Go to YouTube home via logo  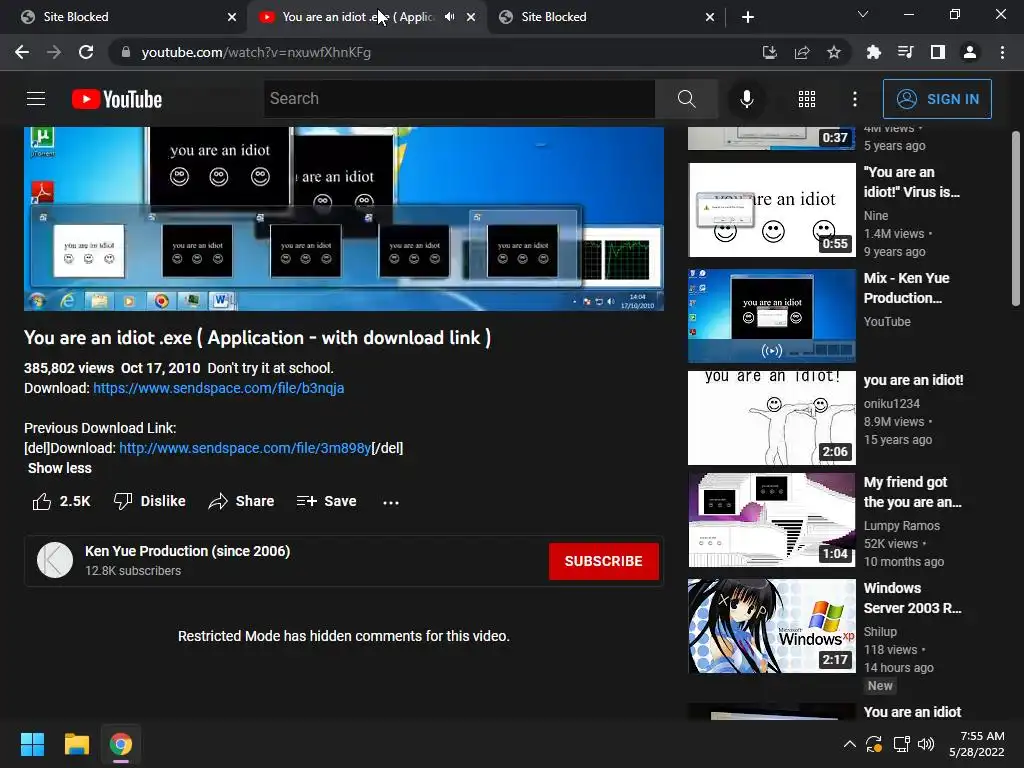117,99
